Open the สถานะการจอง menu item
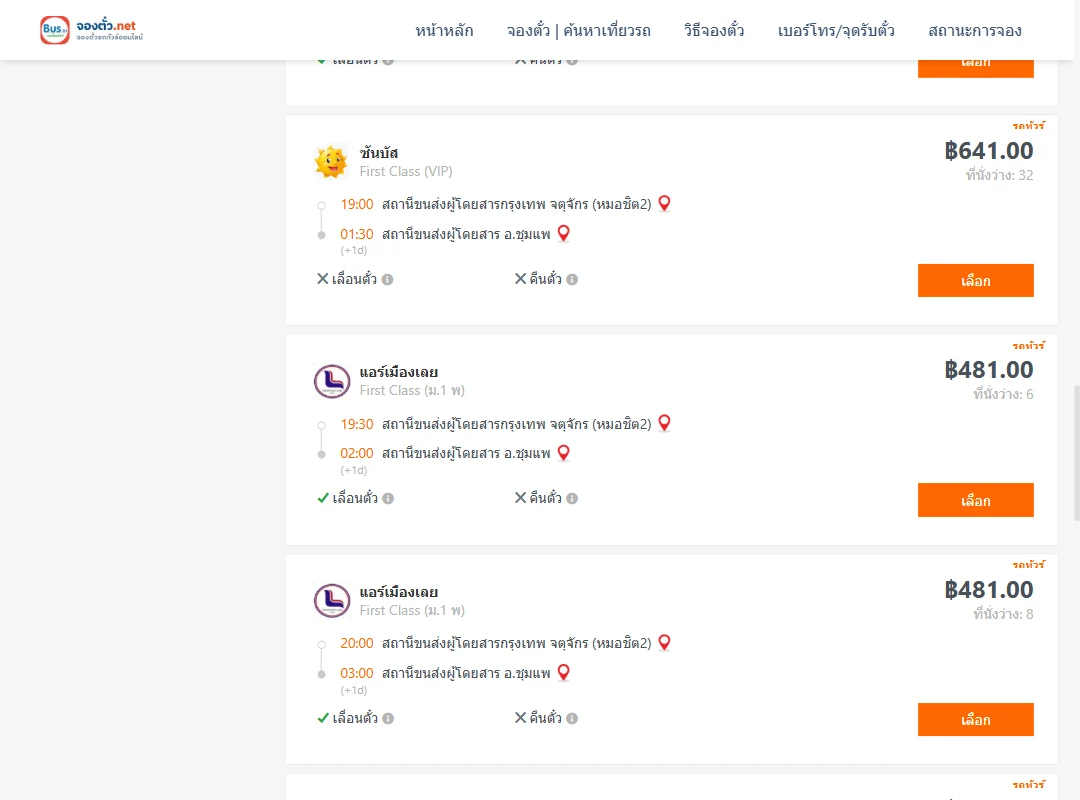Viewport: 1080px width, 800px height. [975, 30]
